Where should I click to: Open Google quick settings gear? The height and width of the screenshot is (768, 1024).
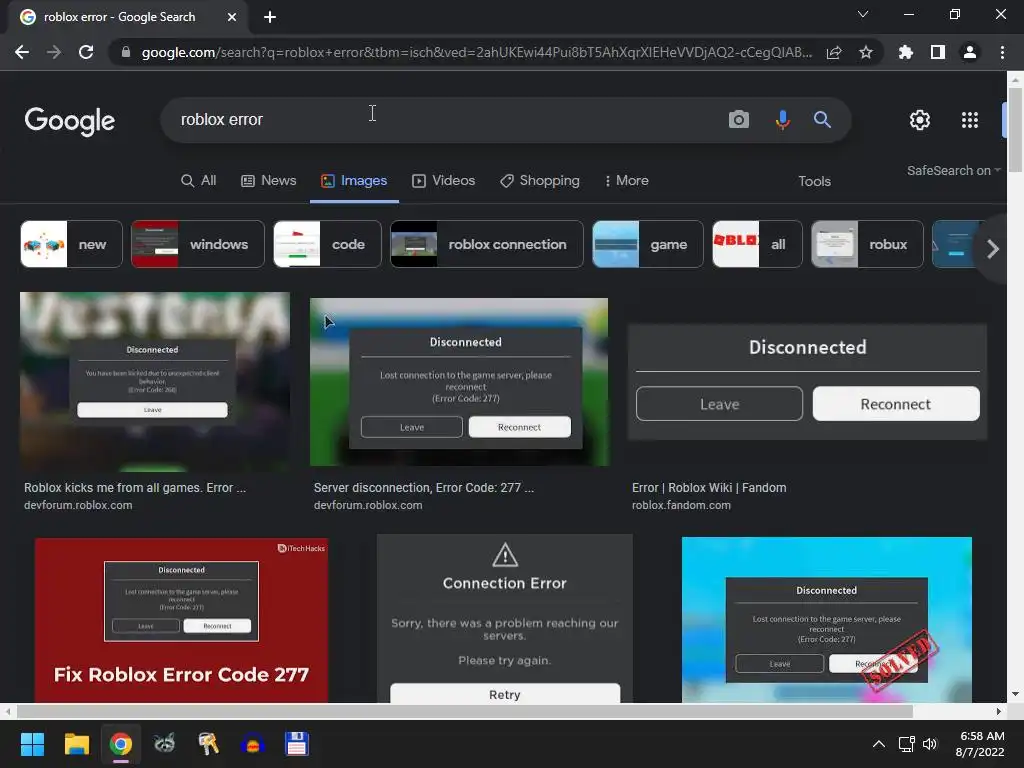click(x=920, y=120)
